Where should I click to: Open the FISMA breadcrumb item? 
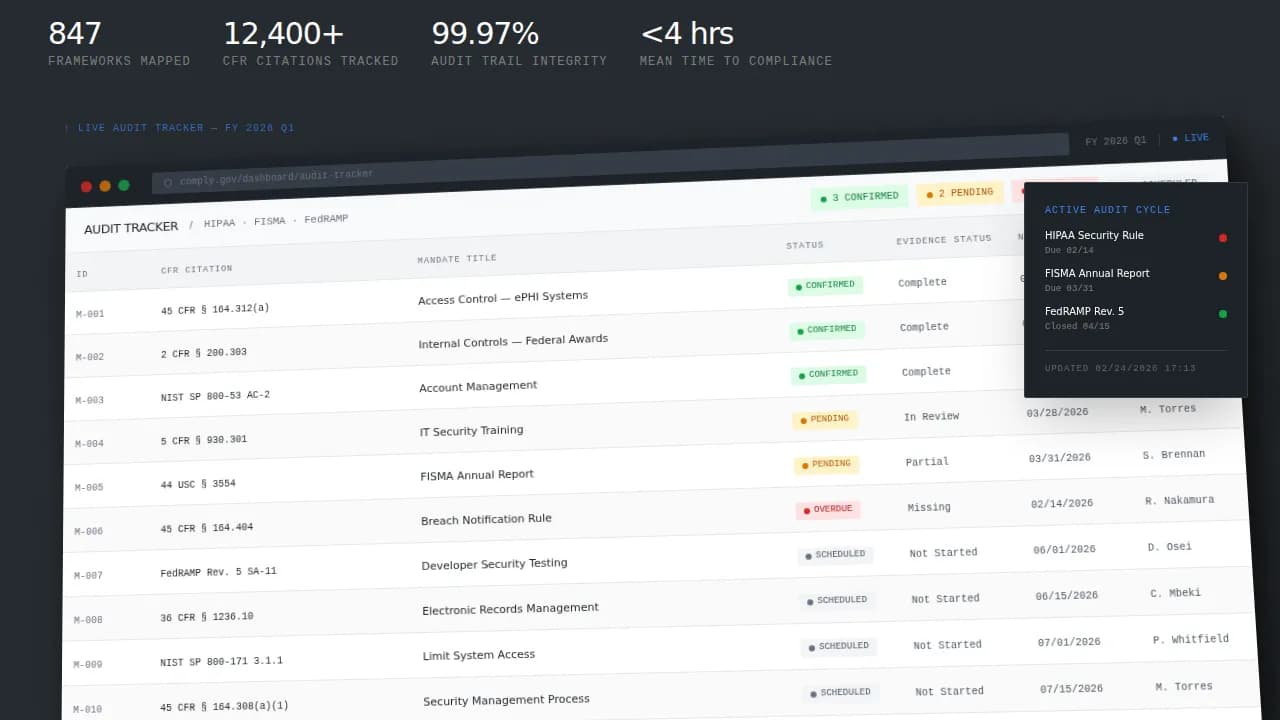pyautogui.click(x=270, y=221)
